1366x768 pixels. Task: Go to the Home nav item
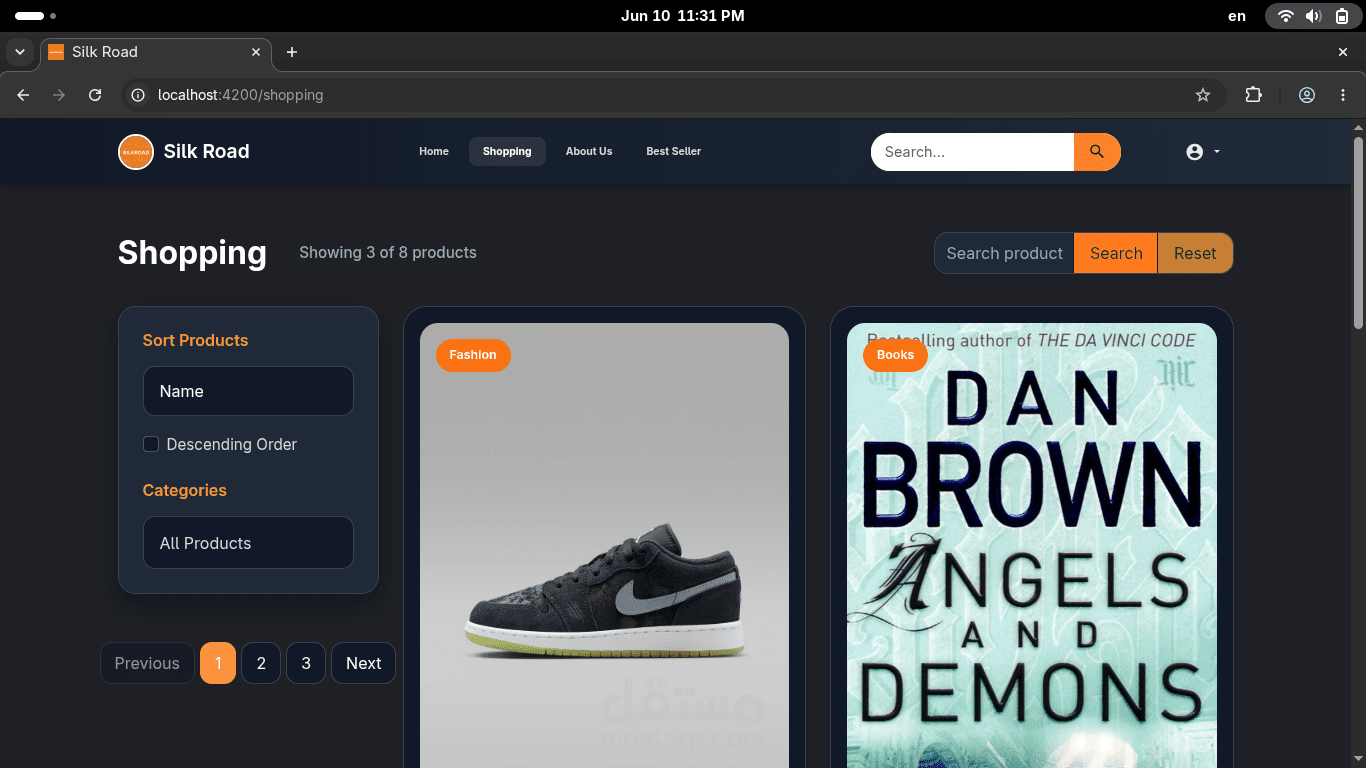click(434, 152)
